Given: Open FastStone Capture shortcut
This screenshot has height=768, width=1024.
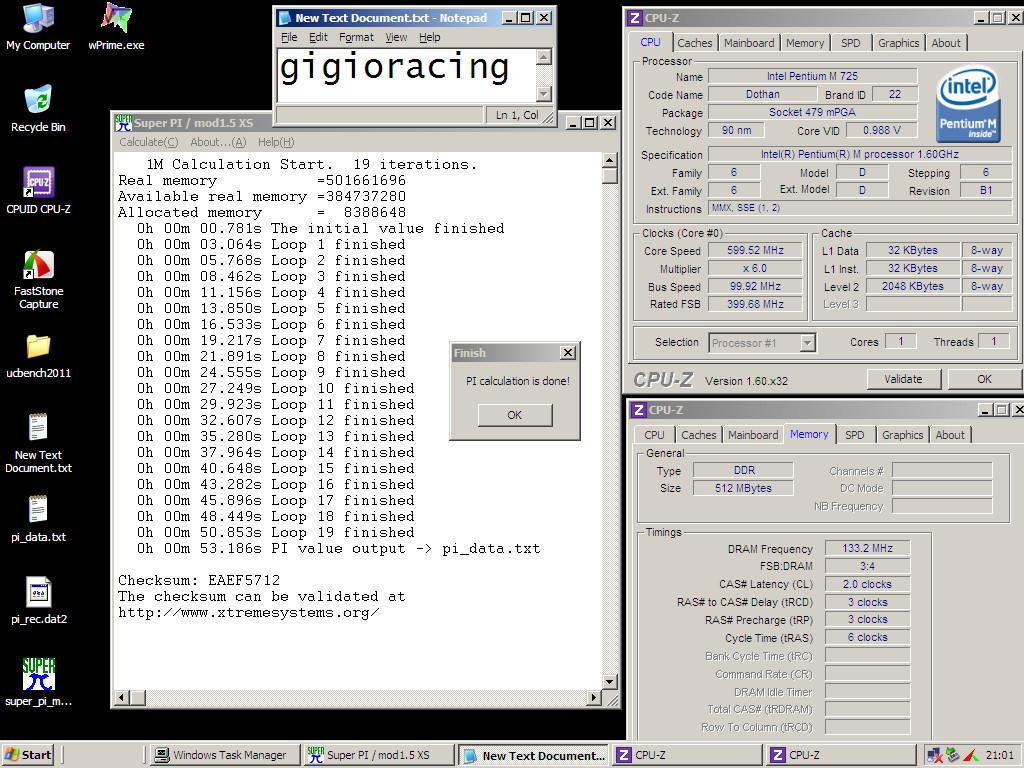Looking at the screenshot, I should pos(38,280).
